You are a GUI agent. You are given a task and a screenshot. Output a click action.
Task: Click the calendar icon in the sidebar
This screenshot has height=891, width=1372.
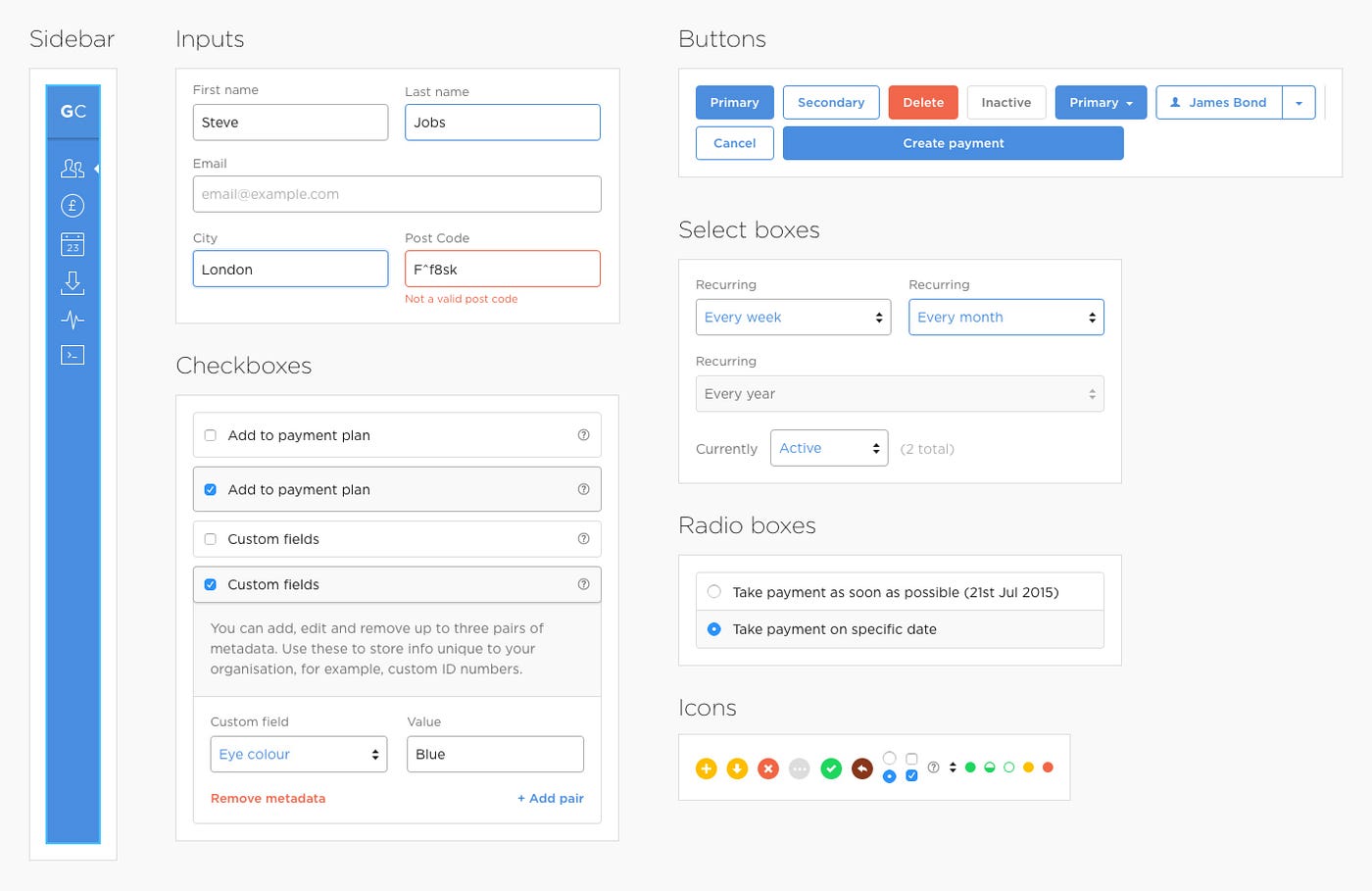pos(73,244)
